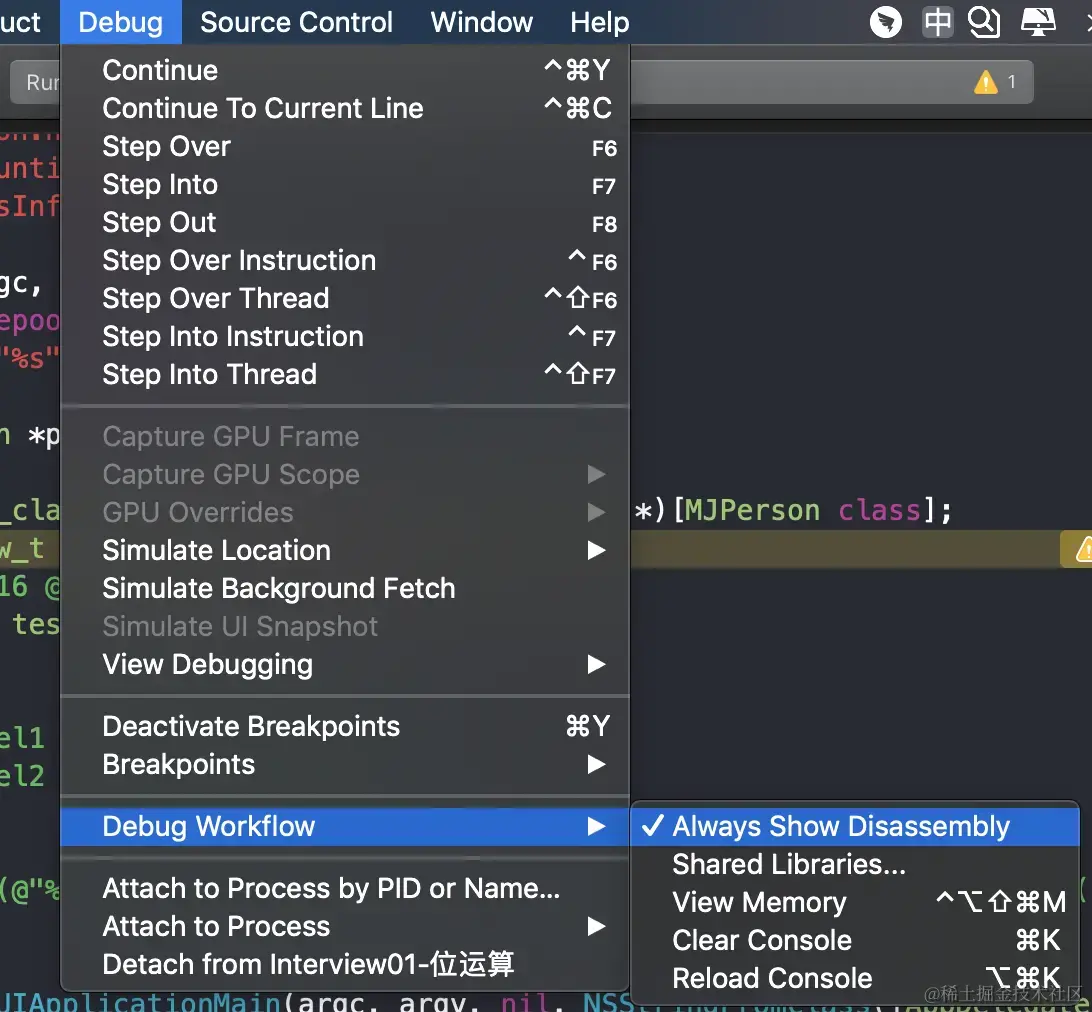Image resolution: width=1092 pixels, height=1012 pixels.
Task: Click the inline warning badge on highlighted line
Action: coord(1077,549)
